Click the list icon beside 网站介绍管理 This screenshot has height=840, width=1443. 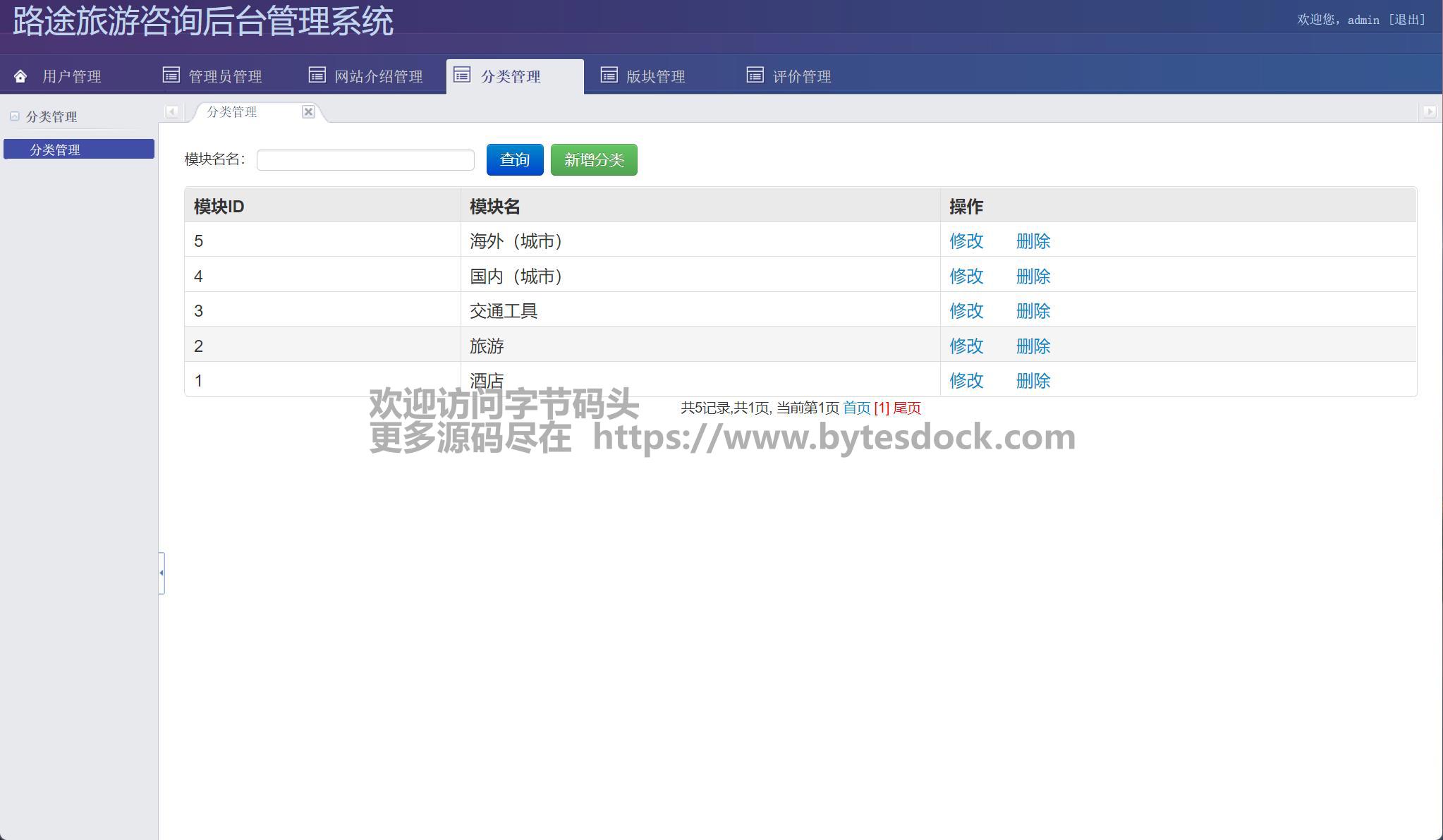coord(317,75)
